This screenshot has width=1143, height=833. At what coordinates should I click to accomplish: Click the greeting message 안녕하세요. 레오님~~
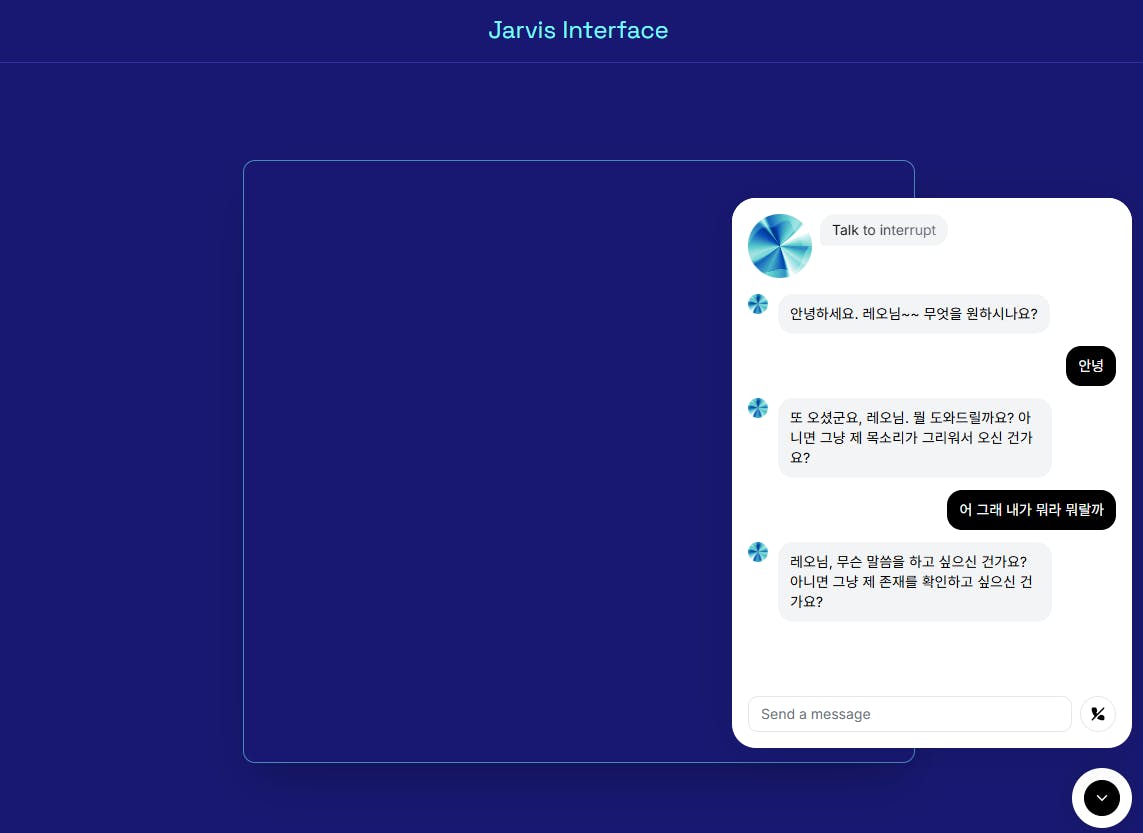coord(913,314)
